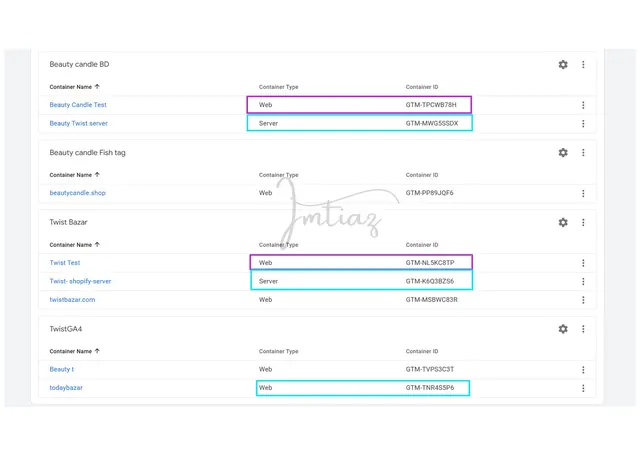
Task: Sort TwistGA4 containers by name arrow
Action: pos(97,351)
